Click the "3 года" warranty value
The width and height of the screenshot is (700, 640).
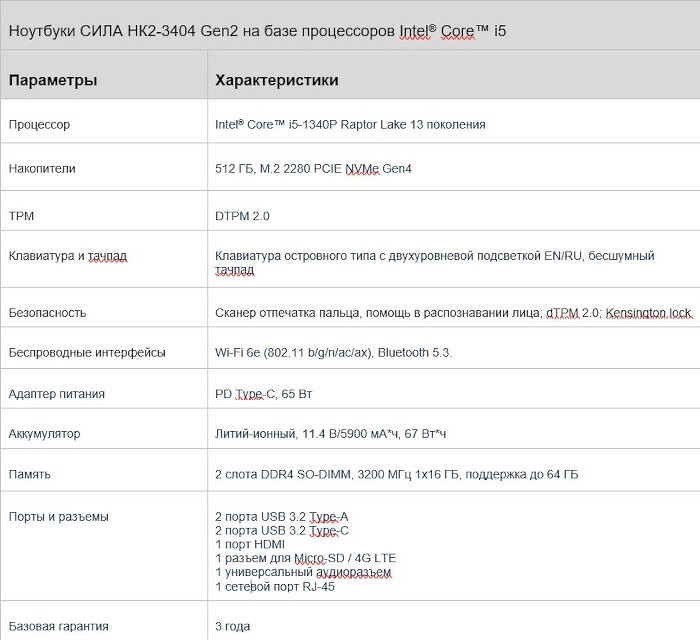(232, 626)
